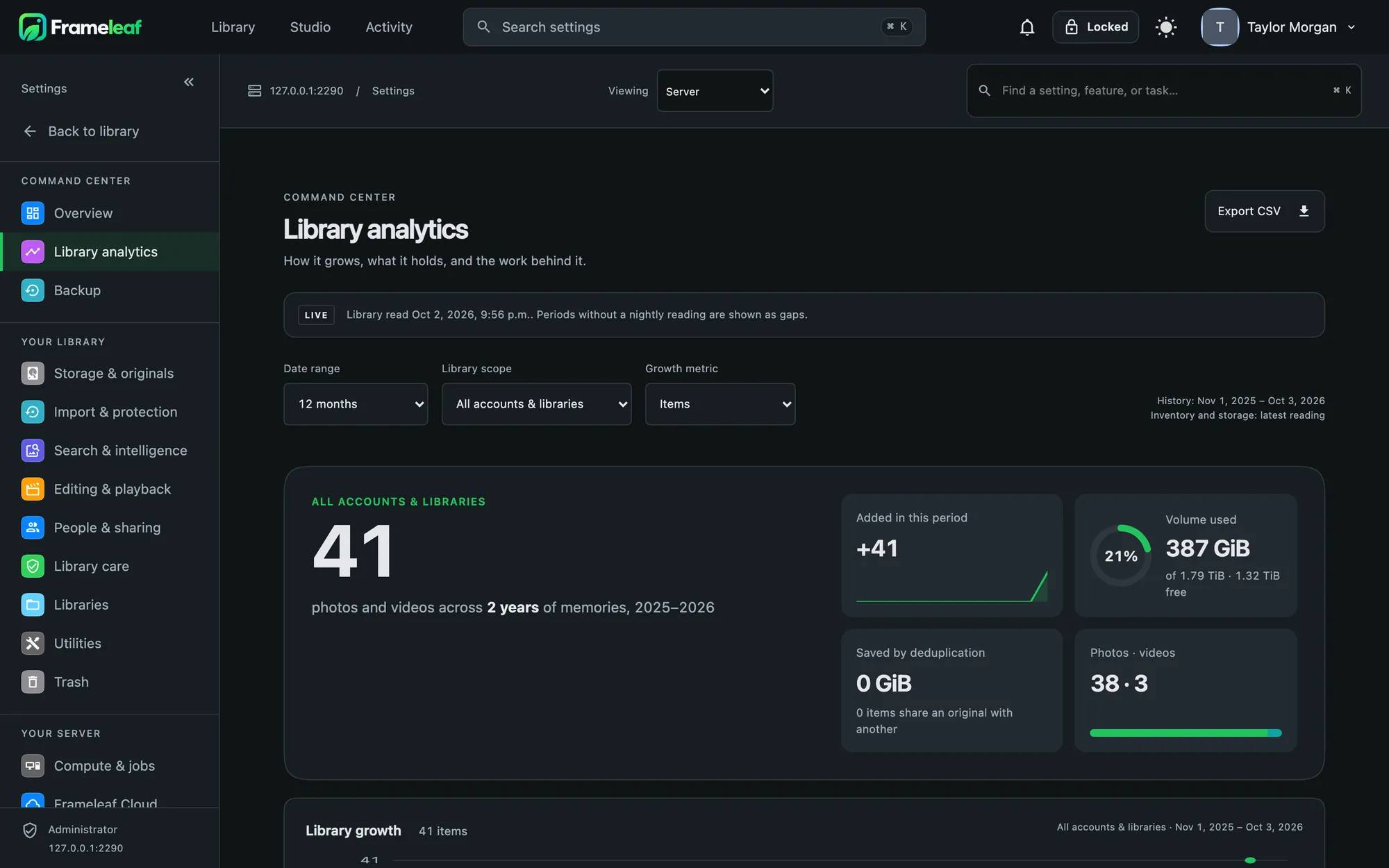The image size is (1389, 868).
Task: Click the Storage & originals icon
Action: [x=33, y=373]
